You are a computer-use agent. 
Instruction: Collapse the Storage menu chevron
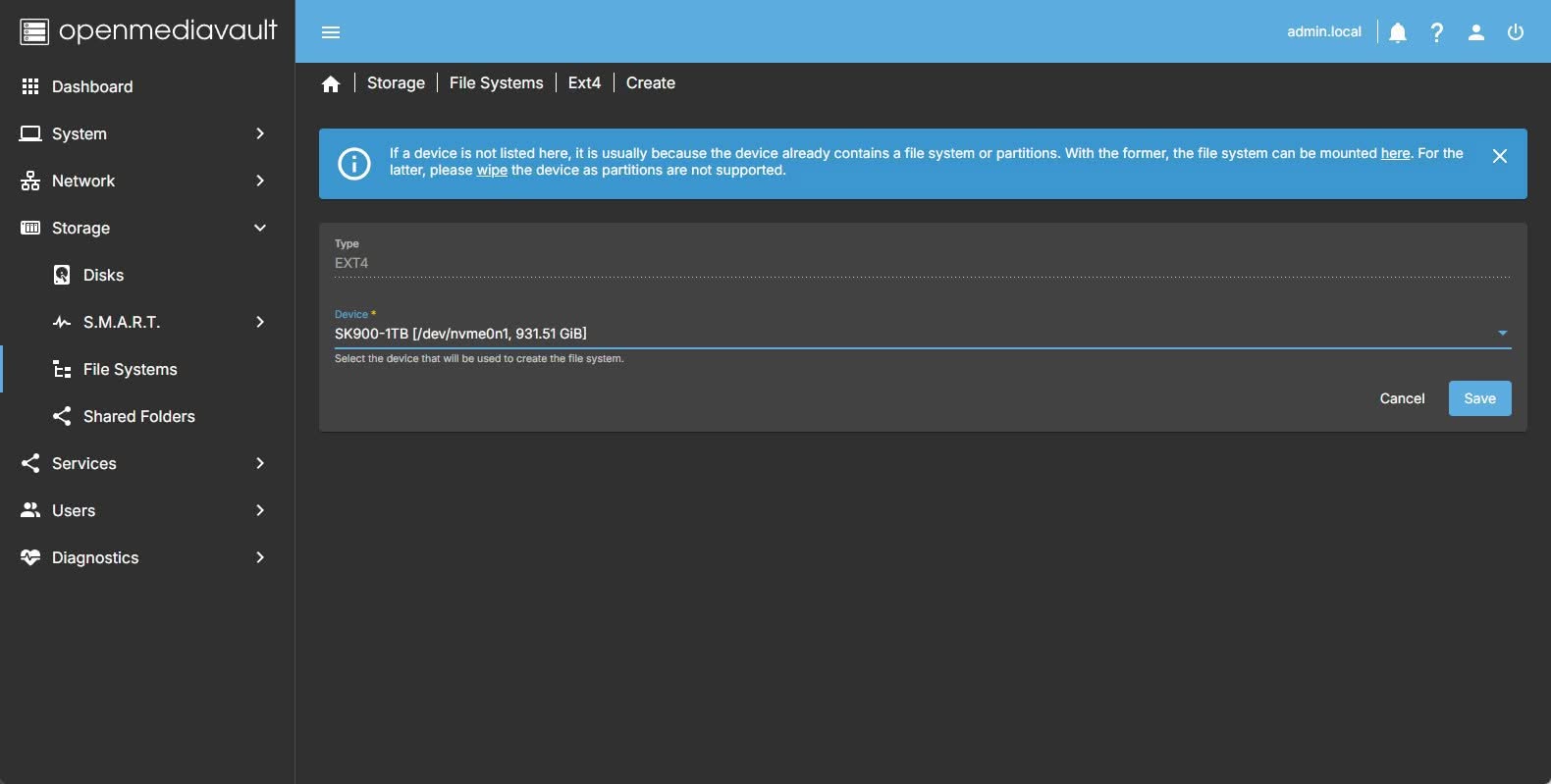coord(260,228)
